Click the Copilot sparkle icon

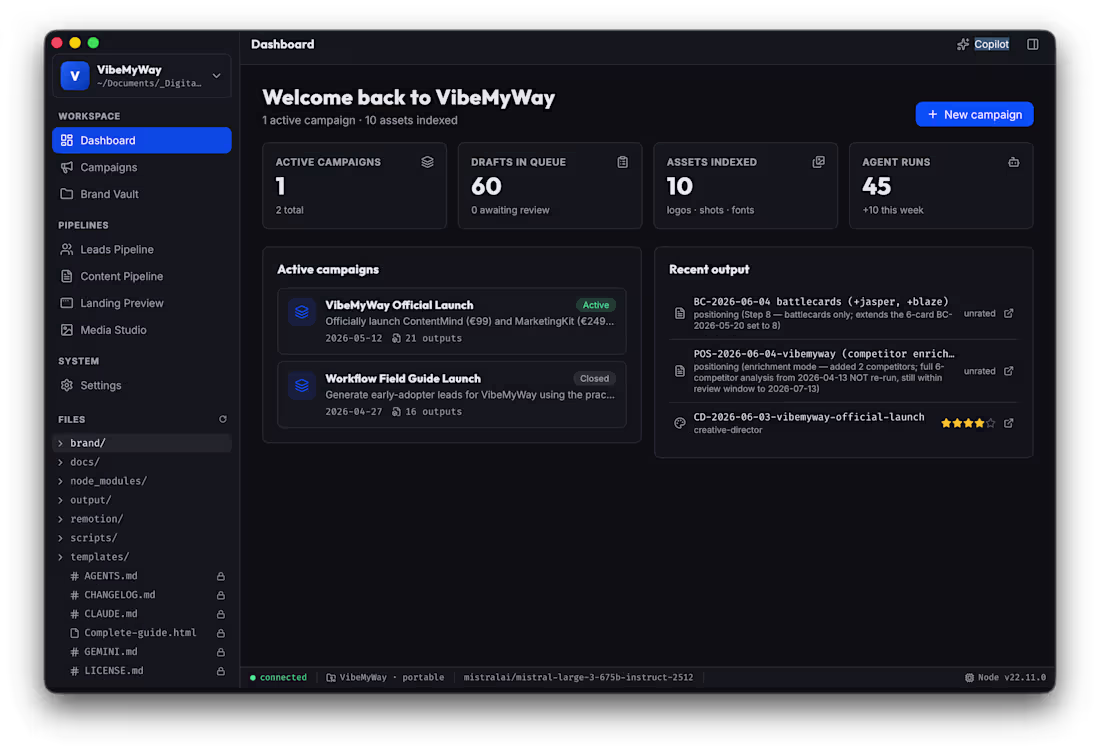click(962, 44)
